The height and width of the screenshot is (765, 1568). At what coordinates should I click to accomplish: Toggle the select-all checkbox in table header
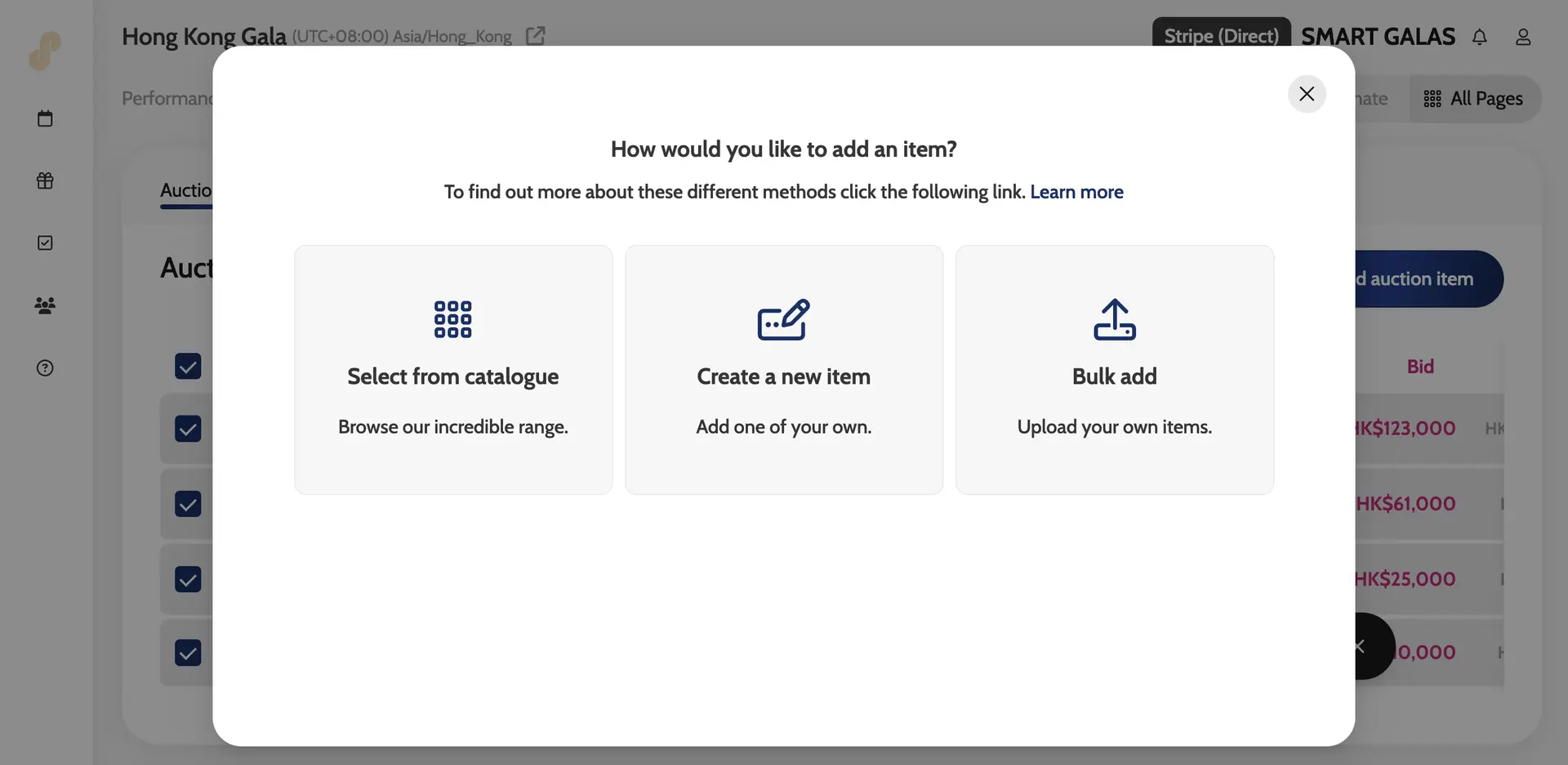point(188,366)
